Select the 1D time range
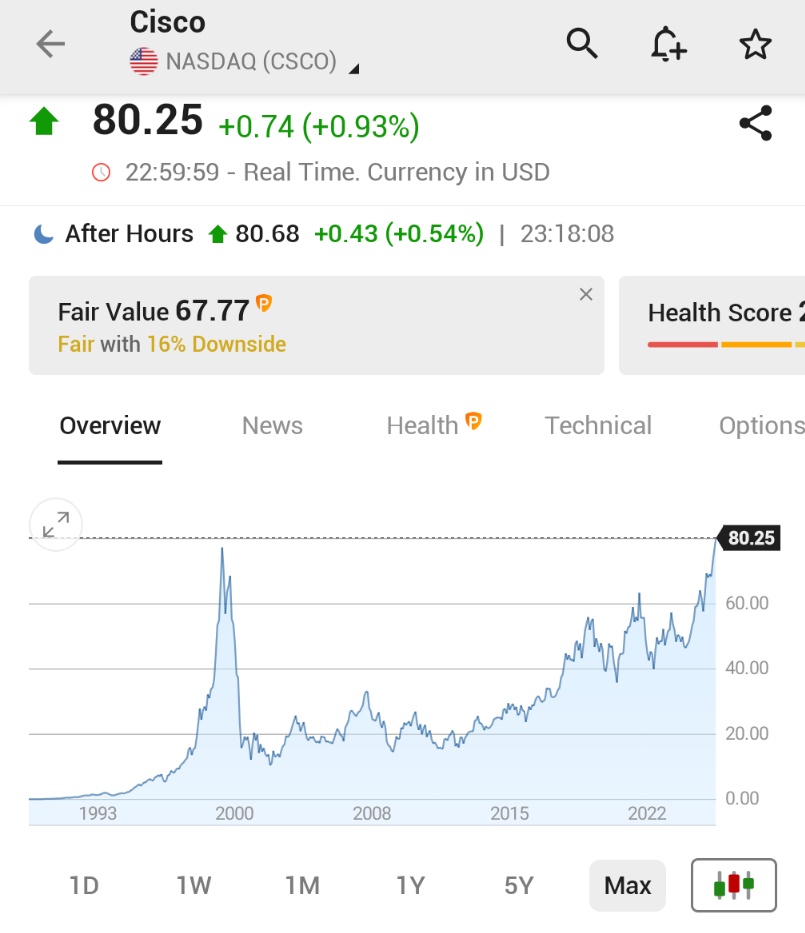 click(x=84, y=885)
